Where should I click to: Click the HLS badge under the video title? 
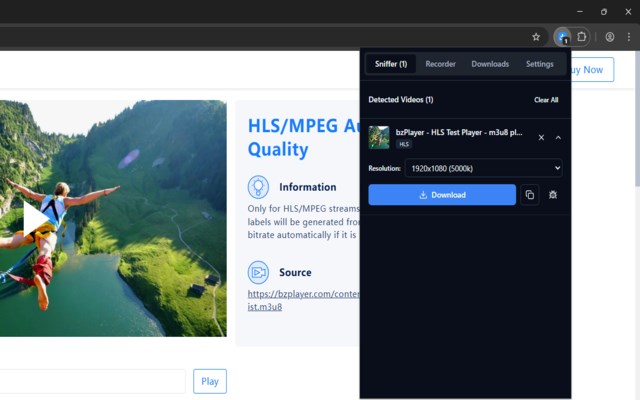pos(404,144)
